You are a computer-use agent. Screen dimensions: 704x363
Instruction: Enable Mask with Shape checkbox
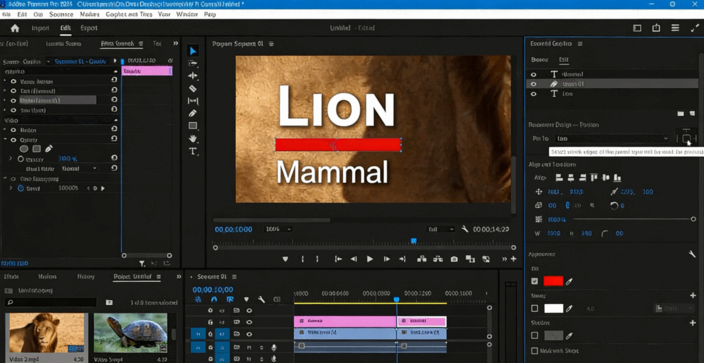click(534, 350)
